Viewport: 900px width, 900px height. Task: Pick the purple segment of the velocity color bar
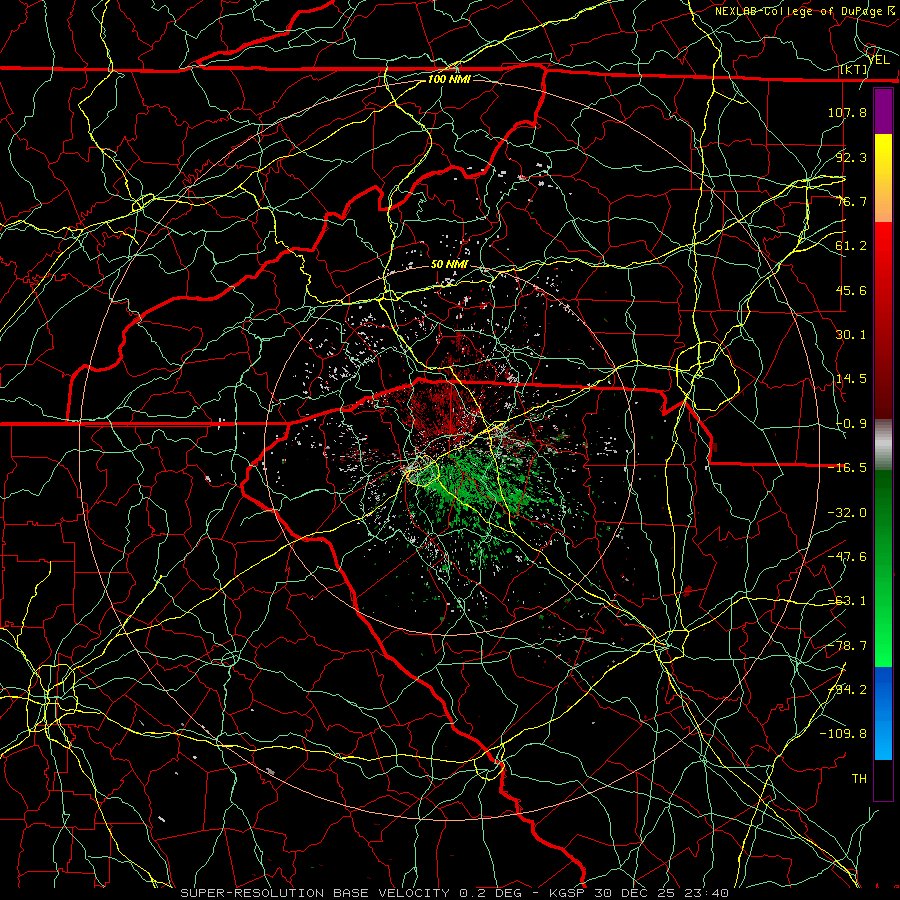click(x=883, y=111)
